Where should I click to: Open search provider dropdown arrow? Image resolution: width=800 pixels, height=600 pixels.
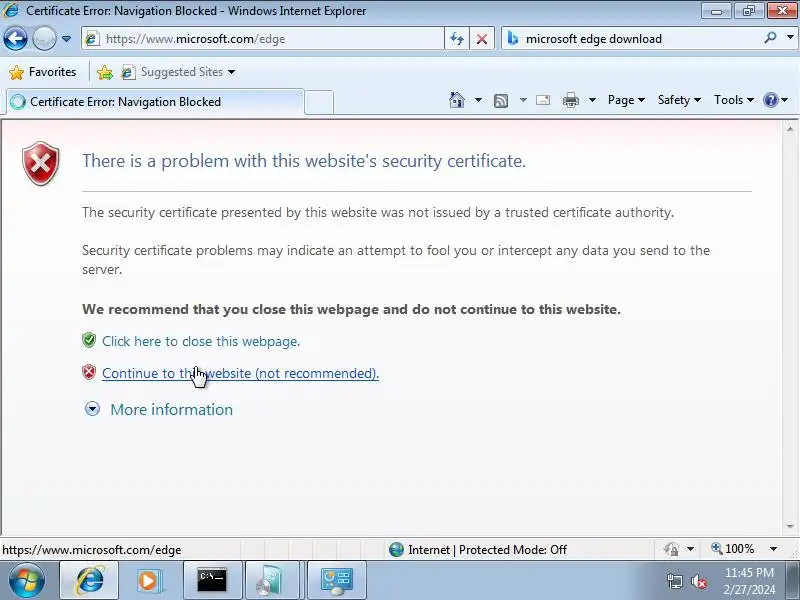(790, 37)
